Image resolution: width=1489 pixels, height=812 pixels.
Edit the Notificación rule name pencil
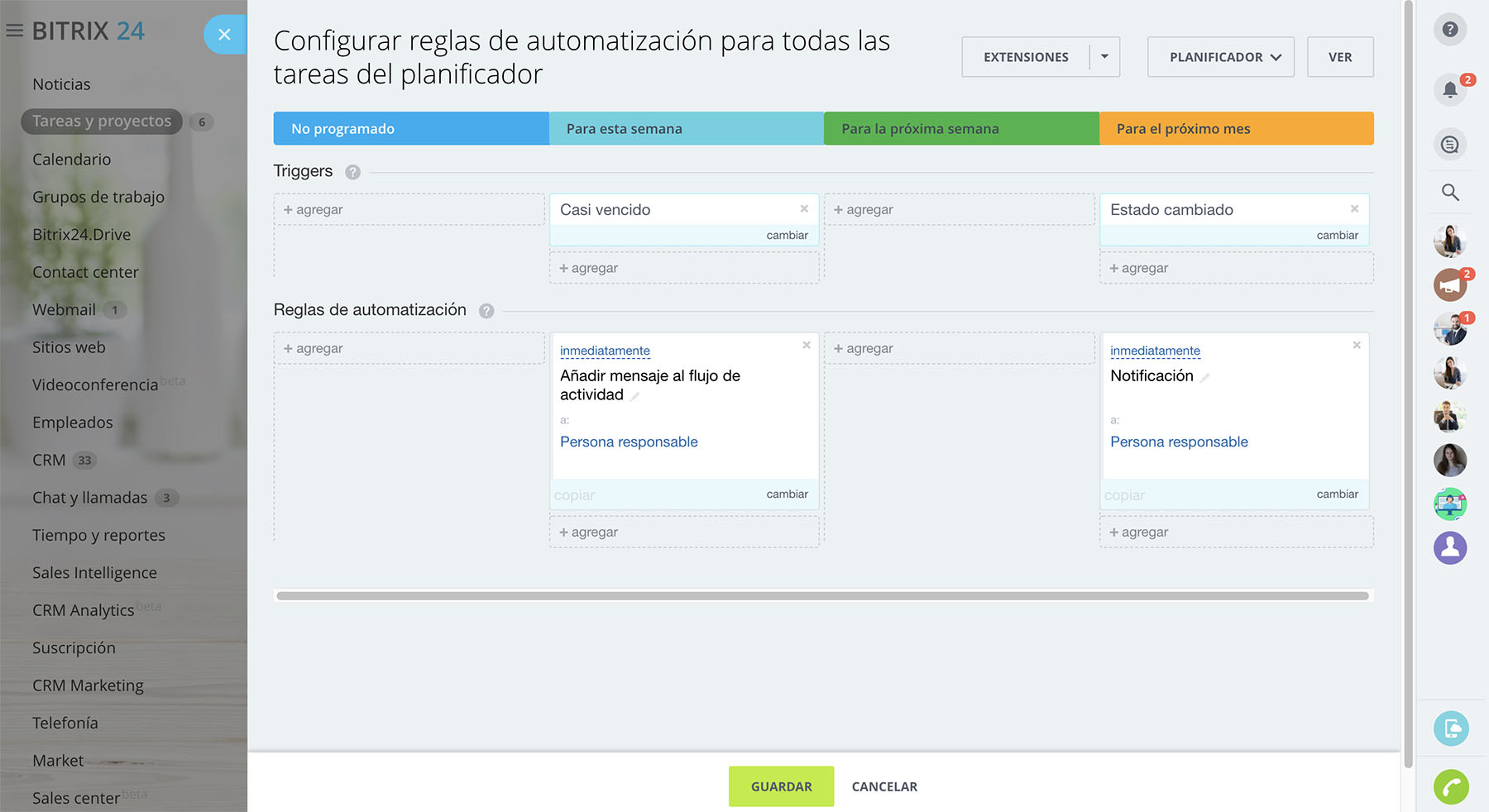(1205, 377)
